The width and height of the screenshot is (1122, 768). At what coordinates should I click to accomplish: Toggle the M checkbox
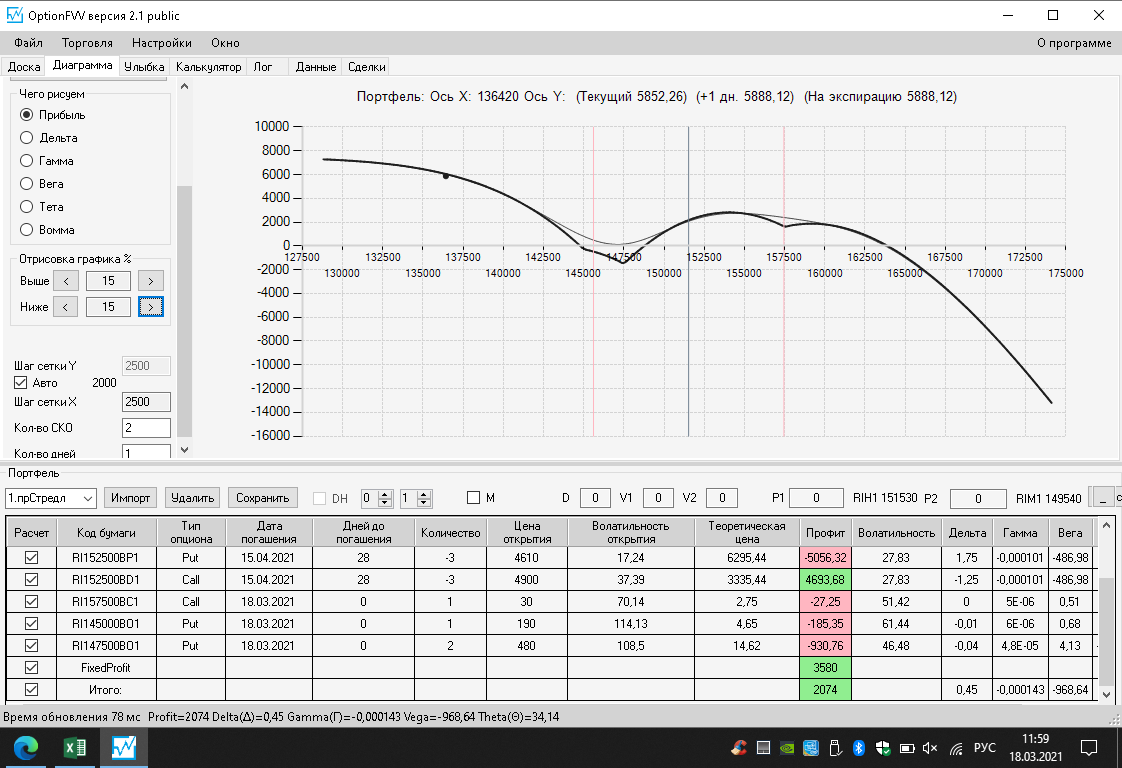click(473, 497)
